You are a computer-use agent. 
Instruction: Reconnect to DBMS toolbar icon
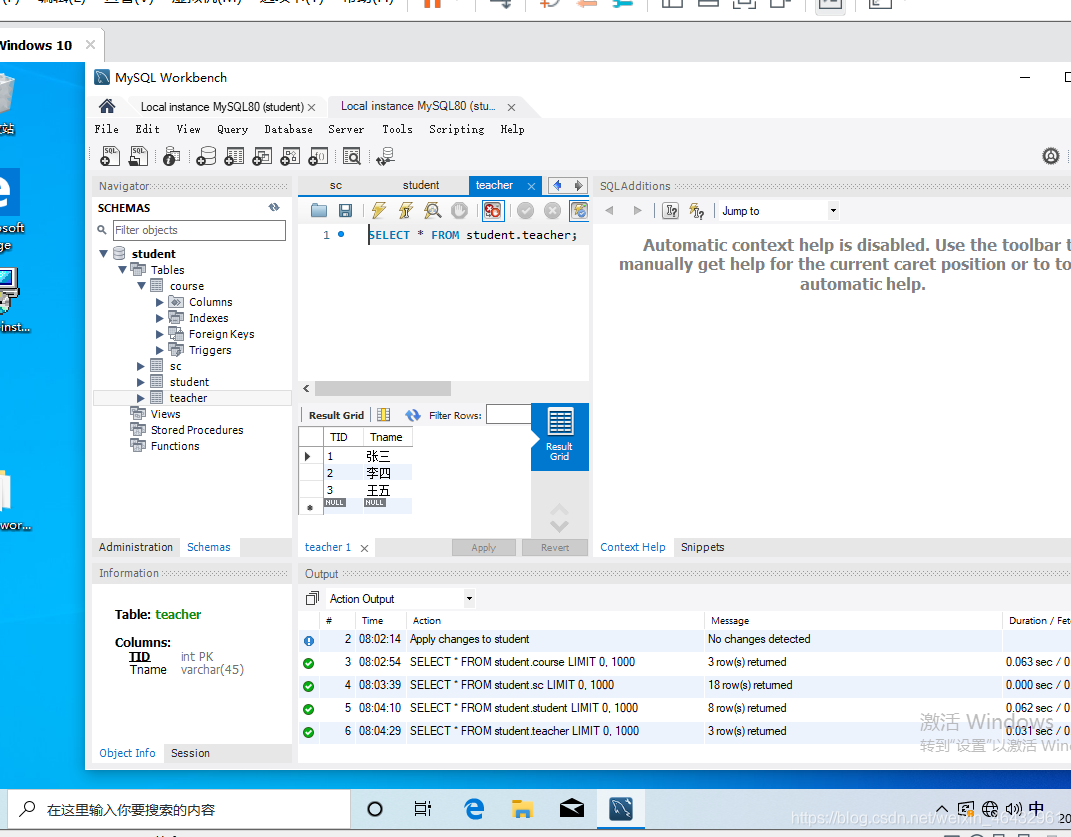tap(385, 156)
